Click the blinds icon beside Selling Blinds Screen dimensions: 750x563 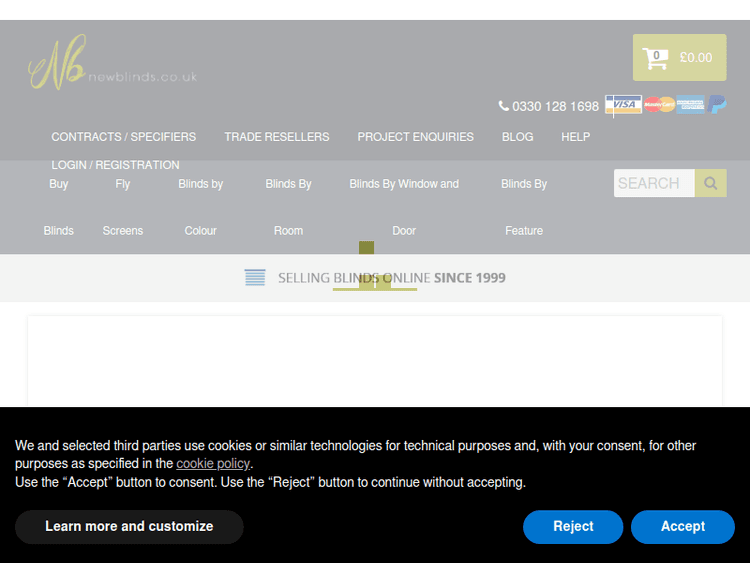click(x=255, y=278)
